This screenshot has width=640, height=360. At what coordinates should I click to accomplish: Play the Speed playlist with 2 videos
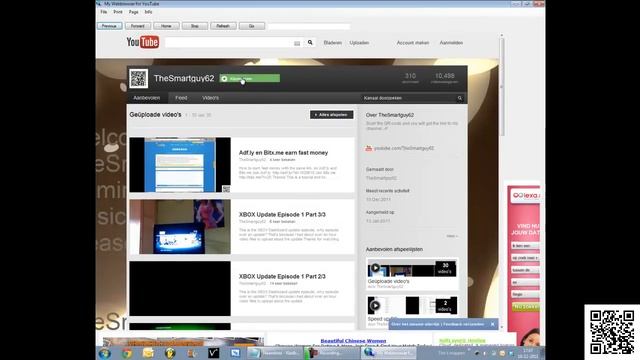click(375, 305)
